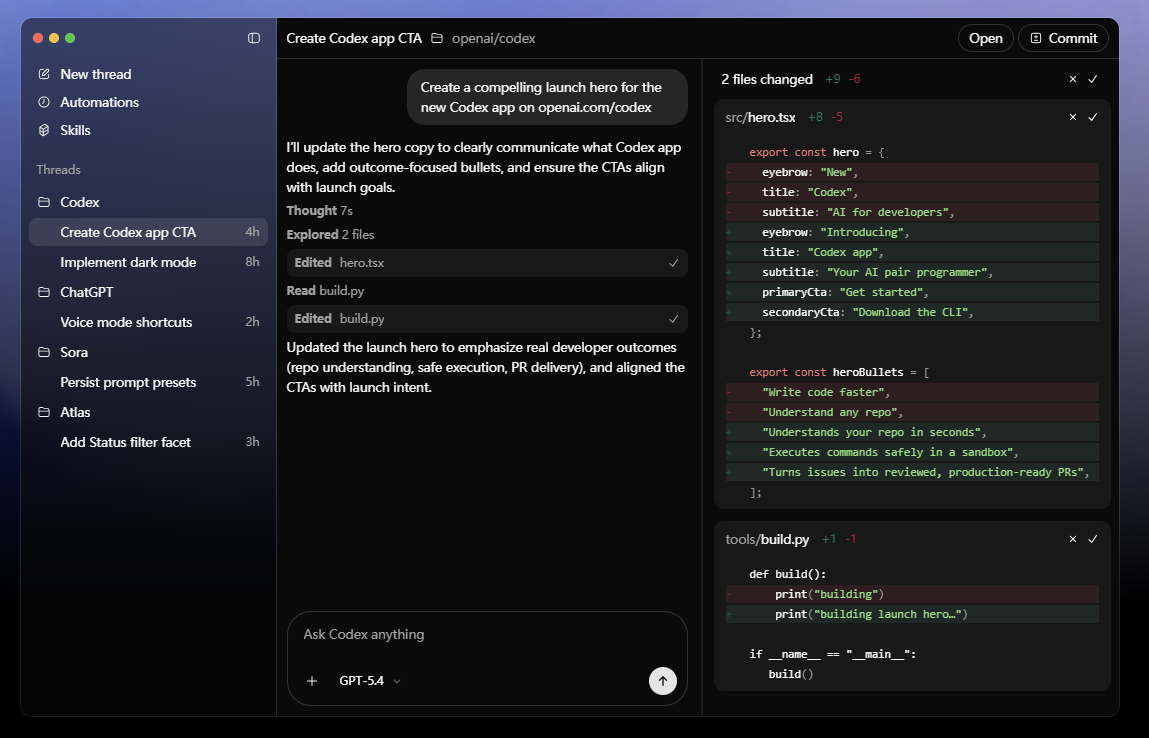Expand the Read build.py step
The height and width of the screenshot is (738, 1149).
coord(325,291)
